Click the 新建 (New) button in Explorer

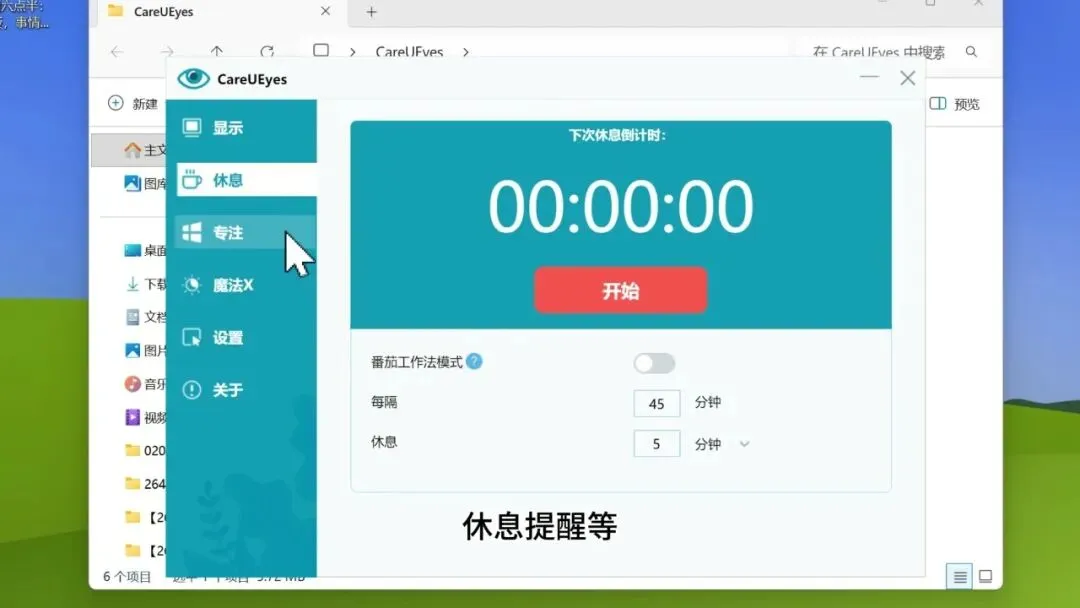(134, 103)
